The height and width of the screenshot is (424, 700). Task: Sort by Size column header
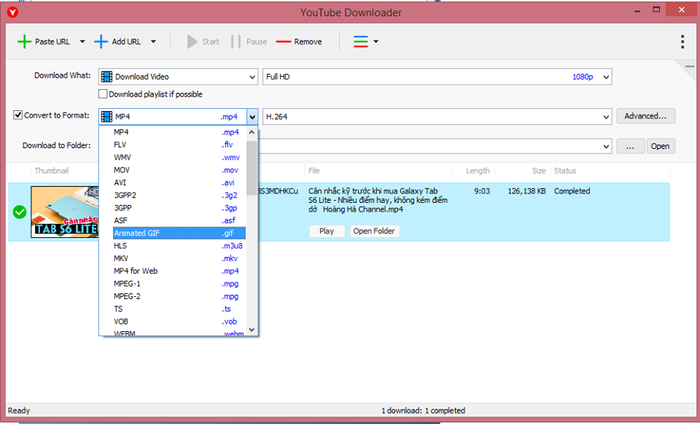pyautogui.click(x=539, y=171)
